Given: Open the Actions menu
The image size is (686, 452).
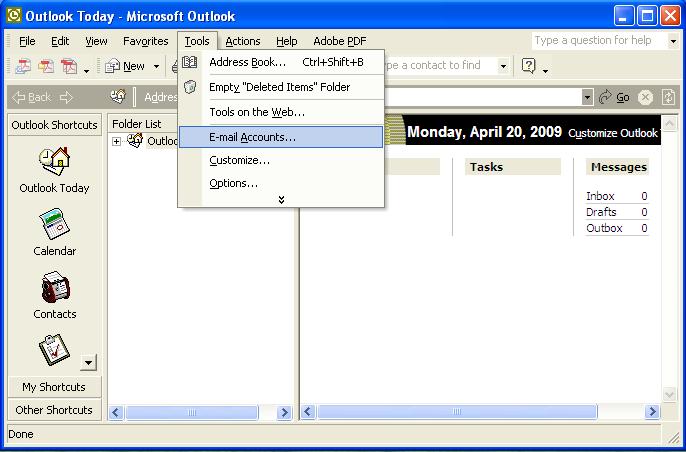Looking at the screenshot, I should coord(243,41).
